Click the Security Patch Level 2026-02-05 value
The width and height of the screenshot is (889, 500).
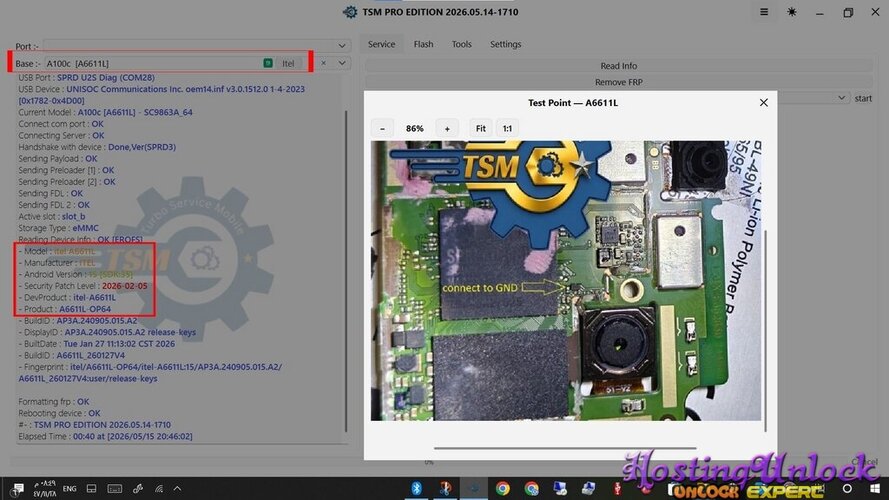(124, 286)
